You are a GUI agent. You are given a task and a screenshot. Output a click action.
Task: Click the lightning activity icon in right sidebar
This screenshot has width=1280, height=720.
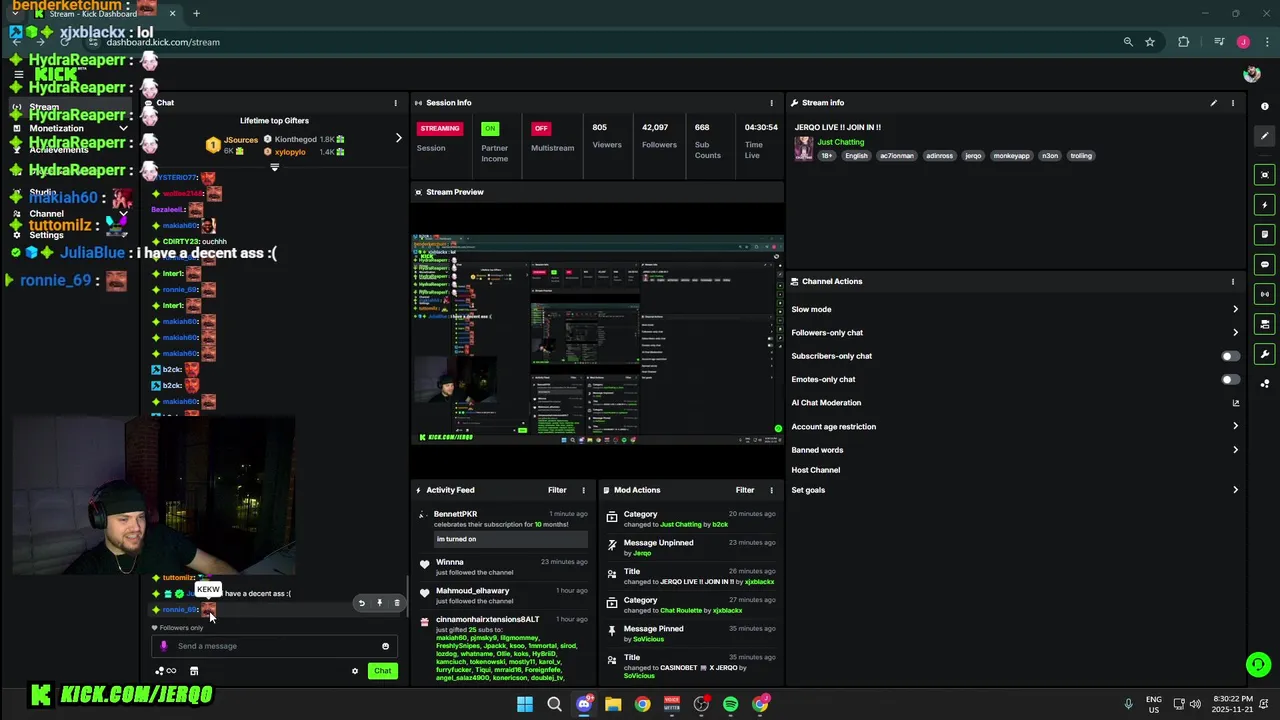1265,205
